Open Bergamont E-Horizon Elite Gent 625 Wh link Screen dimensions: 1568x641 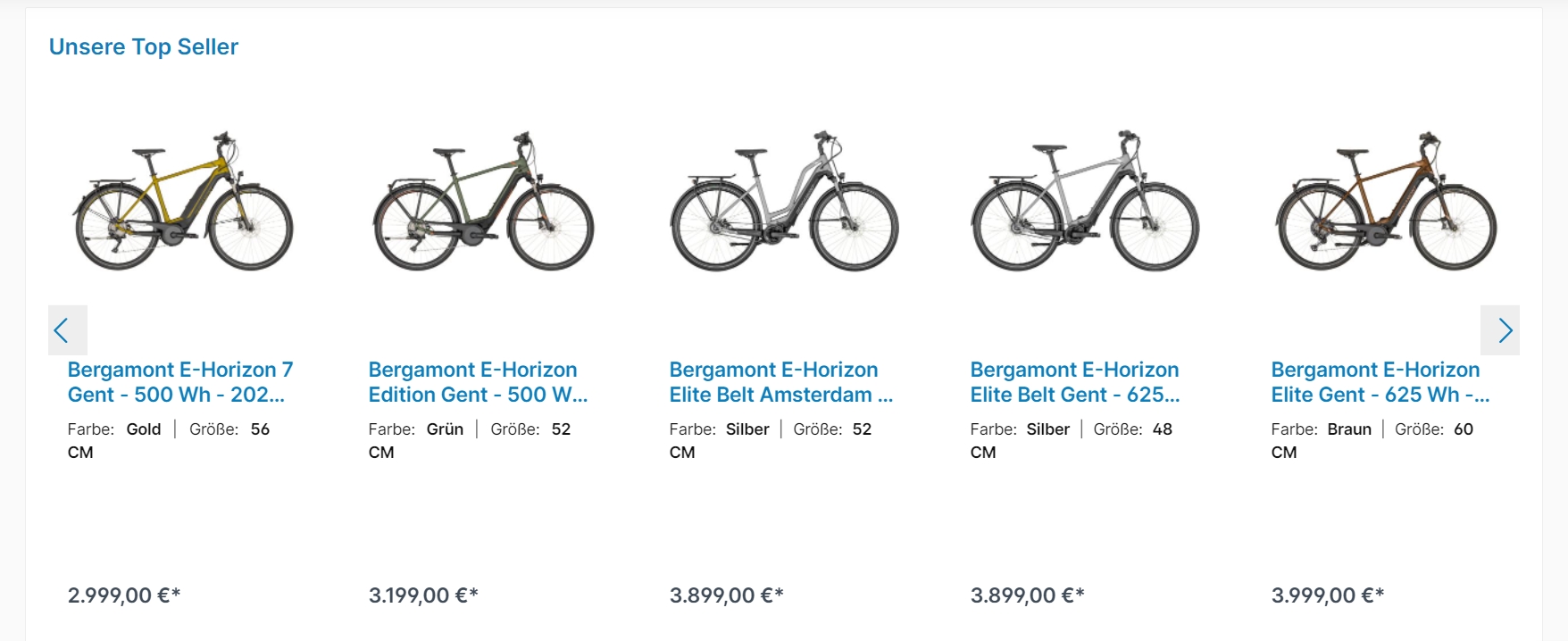click(x=1380, y=382)
